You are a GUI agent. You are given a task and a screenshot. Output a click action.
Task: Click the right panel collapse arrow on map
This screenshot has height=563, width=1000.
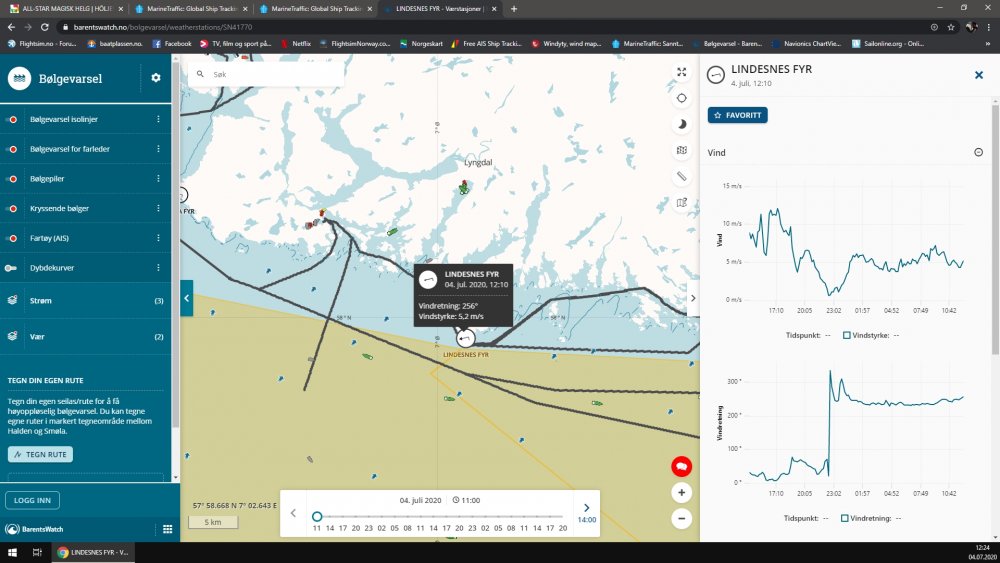point(693,298)
